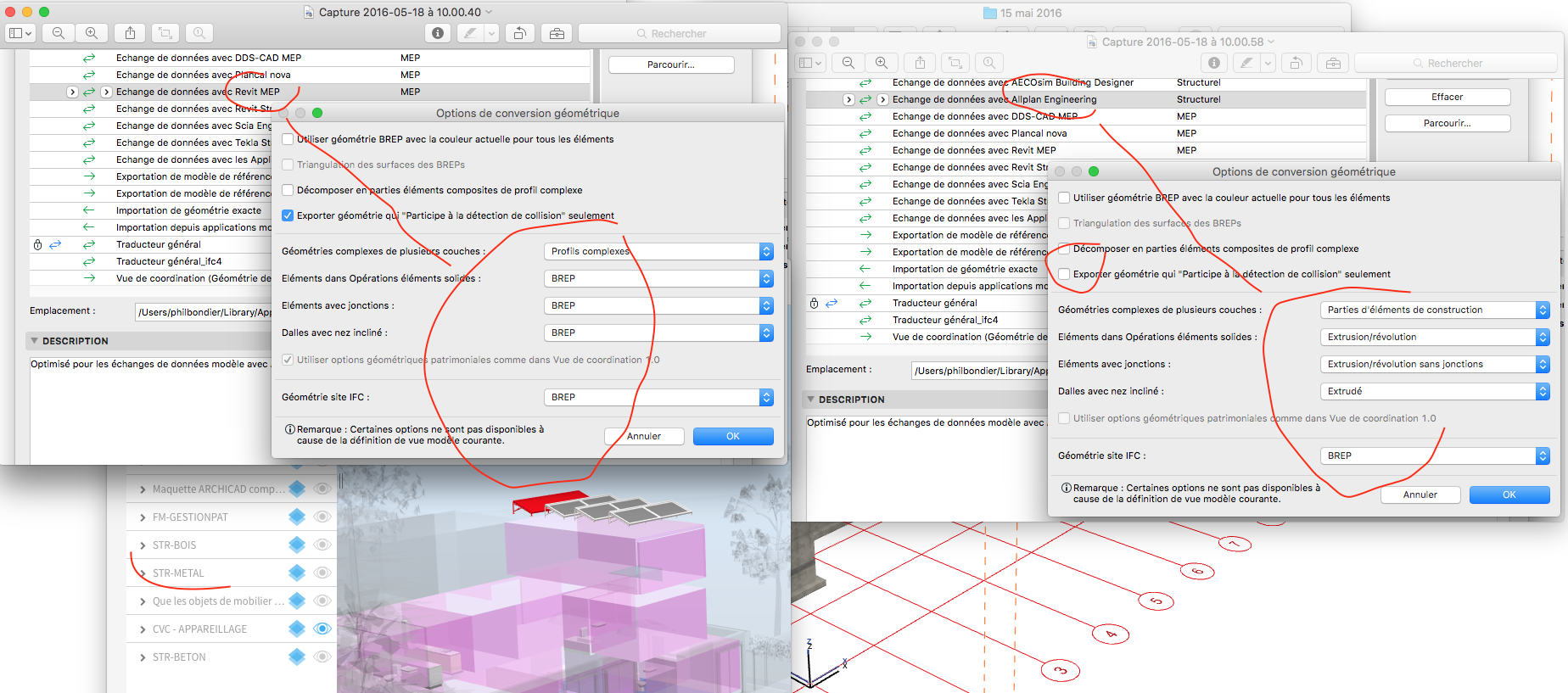Click the layers icon of the STR-BOIS row
This screenshot has height=693, width=1568.
[297, 545]
